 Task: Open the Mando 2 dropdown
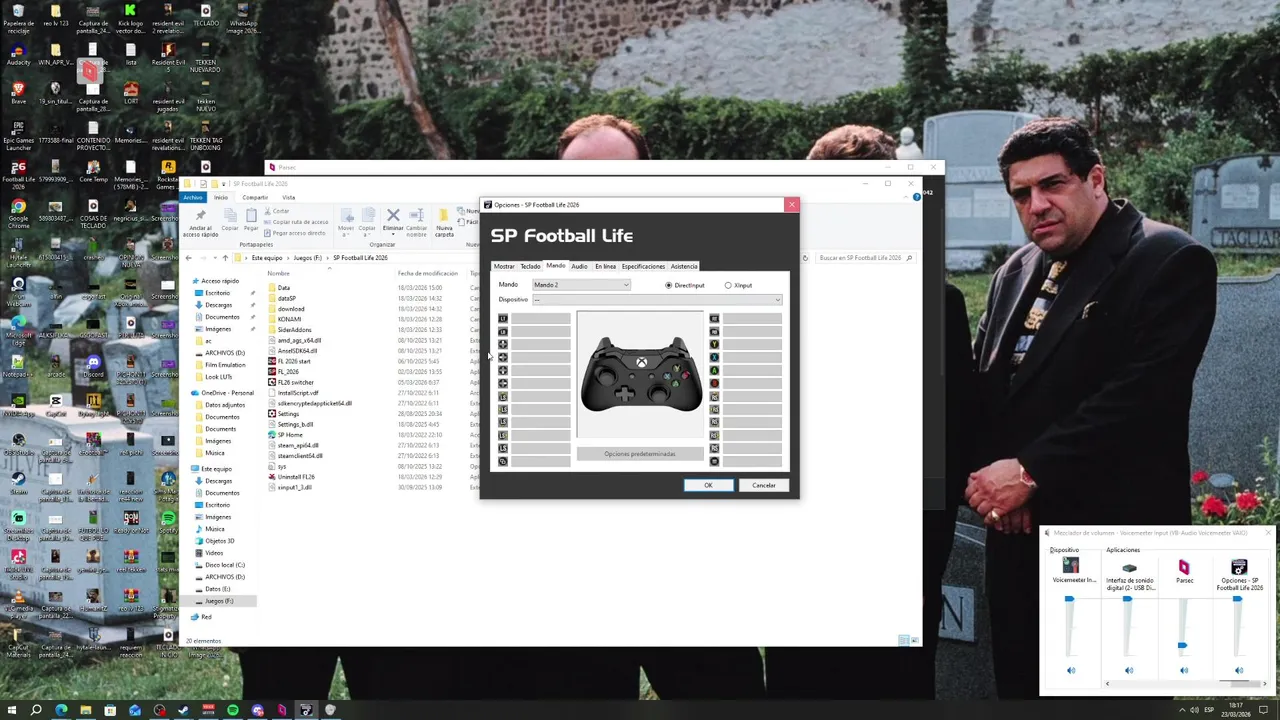(x=581, y=285)
